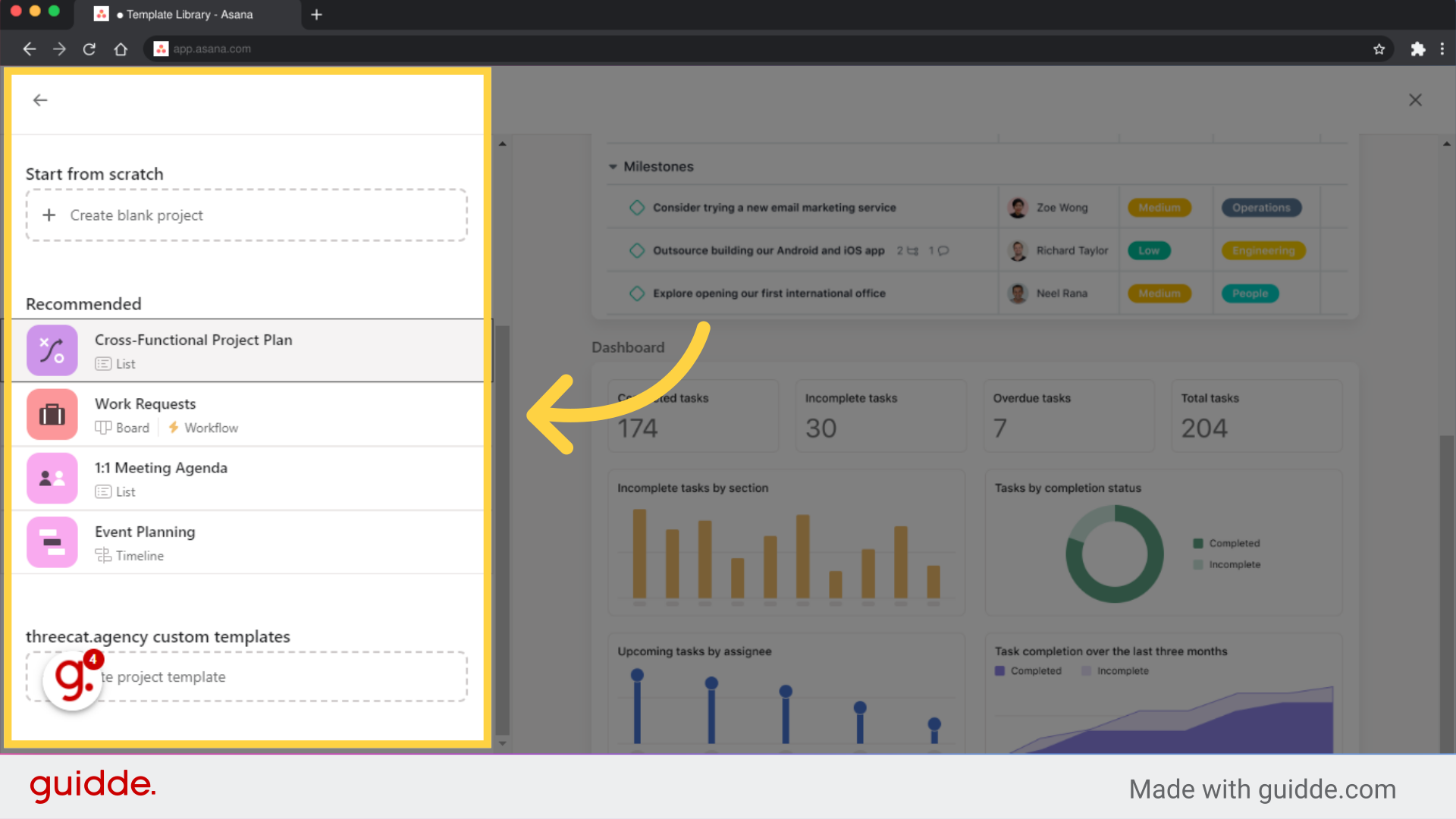Screen dimensions: 1456x819
Task: Click the Low priority tag
Action: point(1149,251)
